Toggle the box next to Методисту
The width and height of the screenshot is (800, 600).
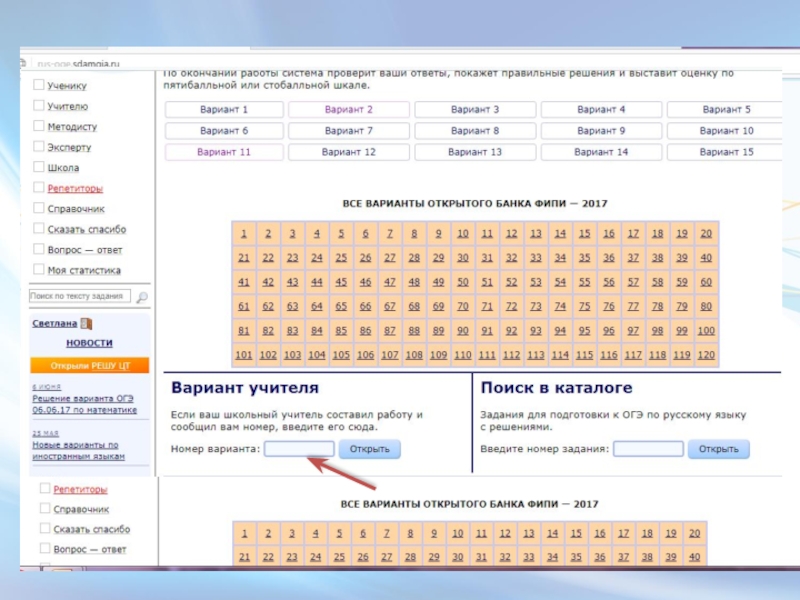(39, 127)
